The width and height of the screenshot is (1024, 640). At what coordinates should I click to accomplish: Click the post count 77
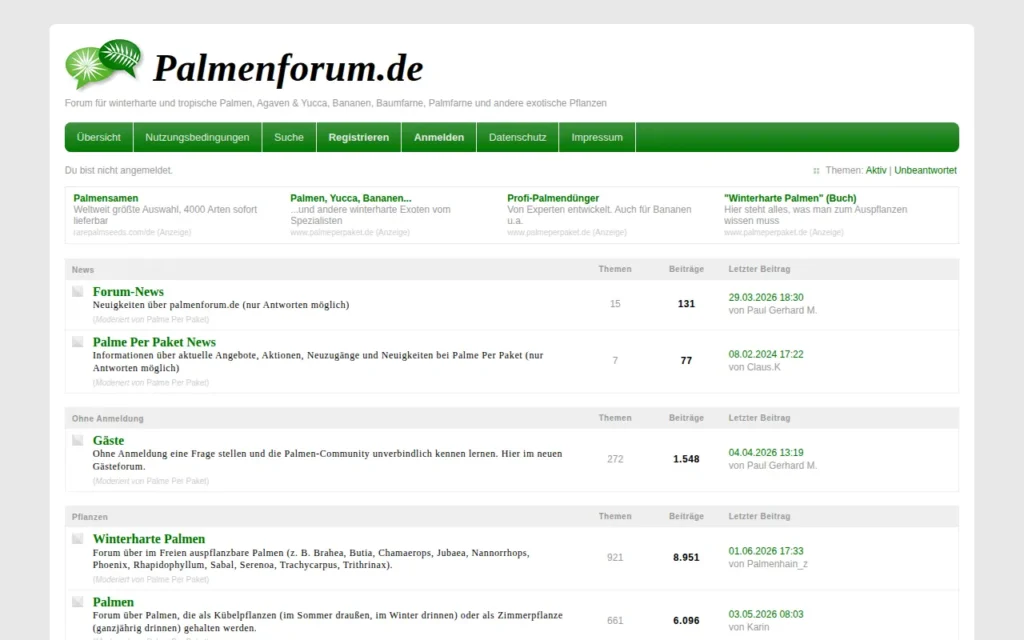686,360
